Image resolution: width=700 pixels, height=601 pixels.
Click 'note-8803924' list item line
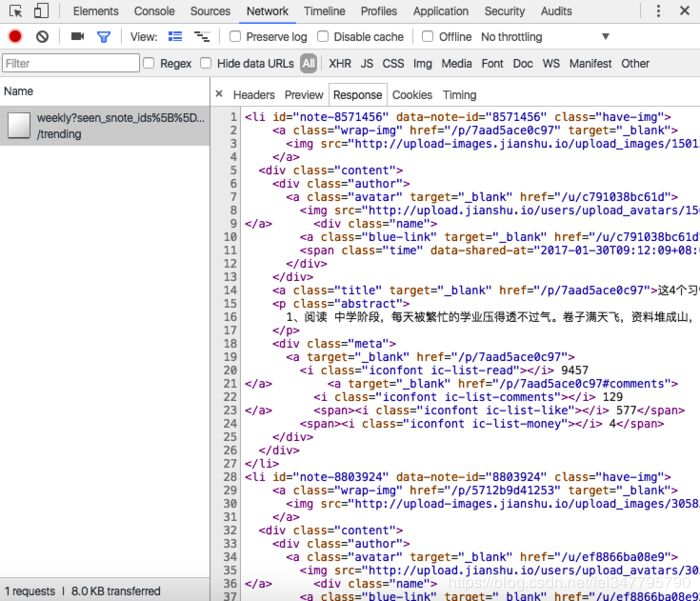point(458,477)
